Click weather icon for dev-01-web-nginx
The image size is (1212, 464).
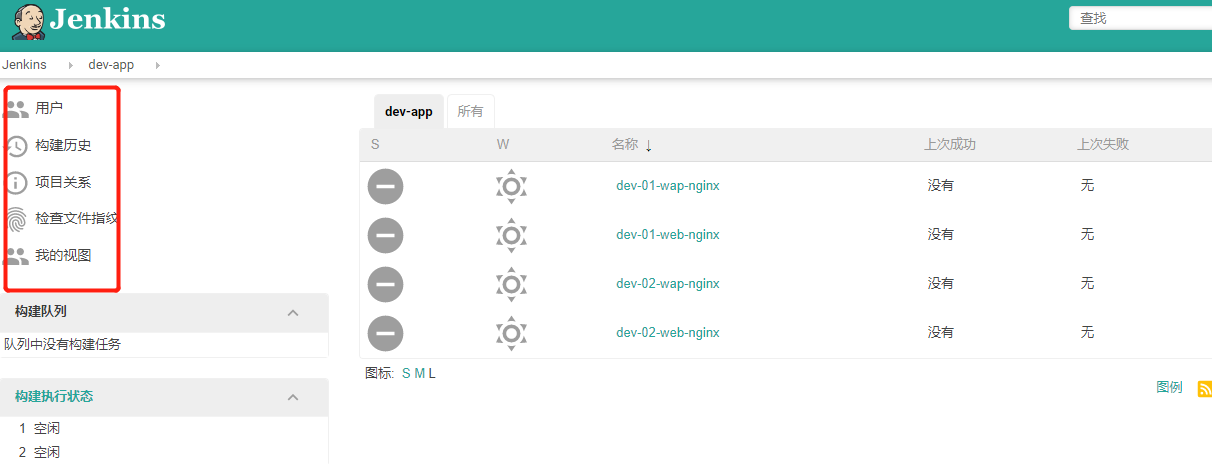click(511, 235)
